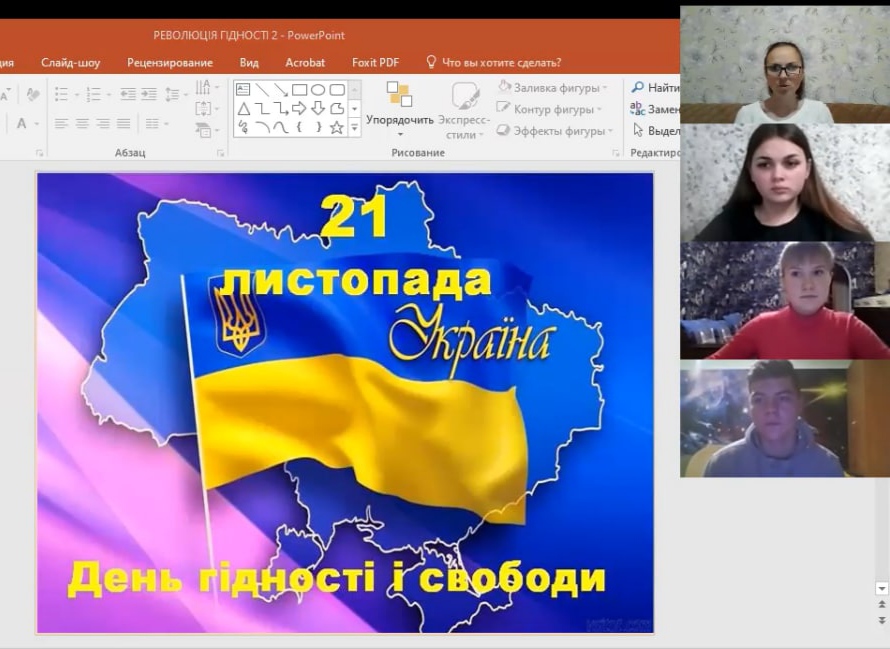
Task: Choose the text box shape icon
Action: [x=243, y=90]
